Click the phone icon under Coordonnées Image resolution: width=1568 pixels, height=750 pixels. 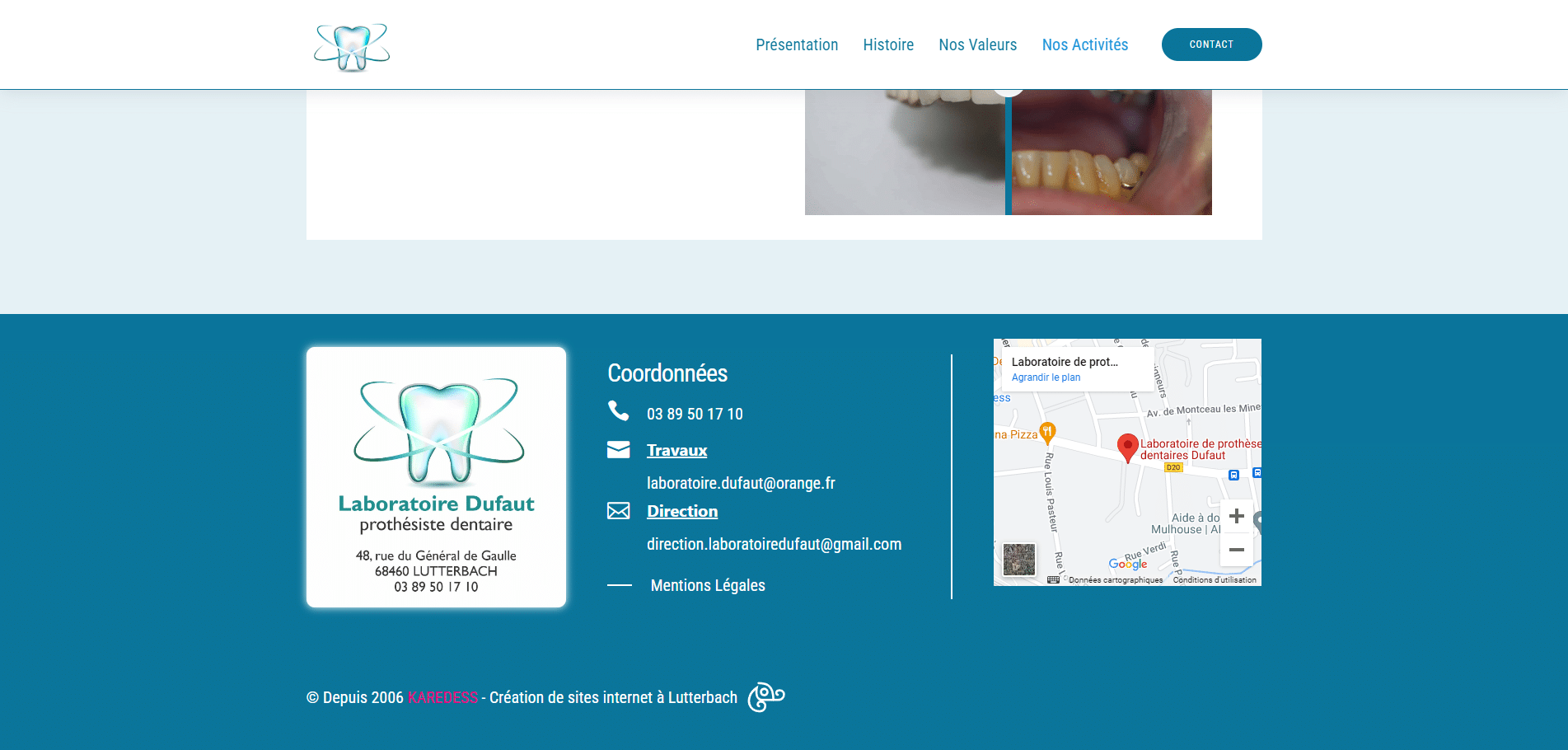pyautogui.click(x=618, y=410)
